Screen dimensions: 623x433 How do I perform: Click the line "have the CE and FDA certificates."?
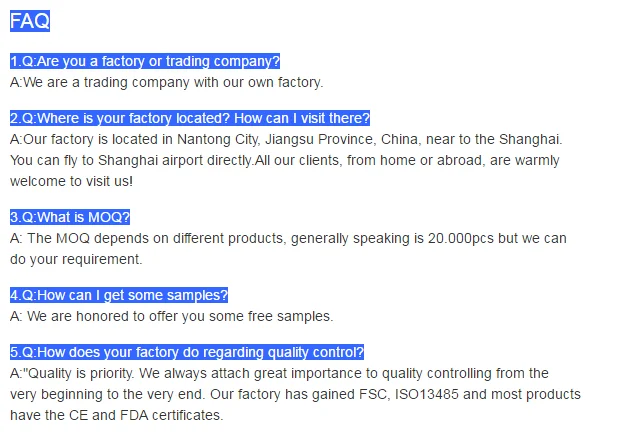click(x=116, y=415)
